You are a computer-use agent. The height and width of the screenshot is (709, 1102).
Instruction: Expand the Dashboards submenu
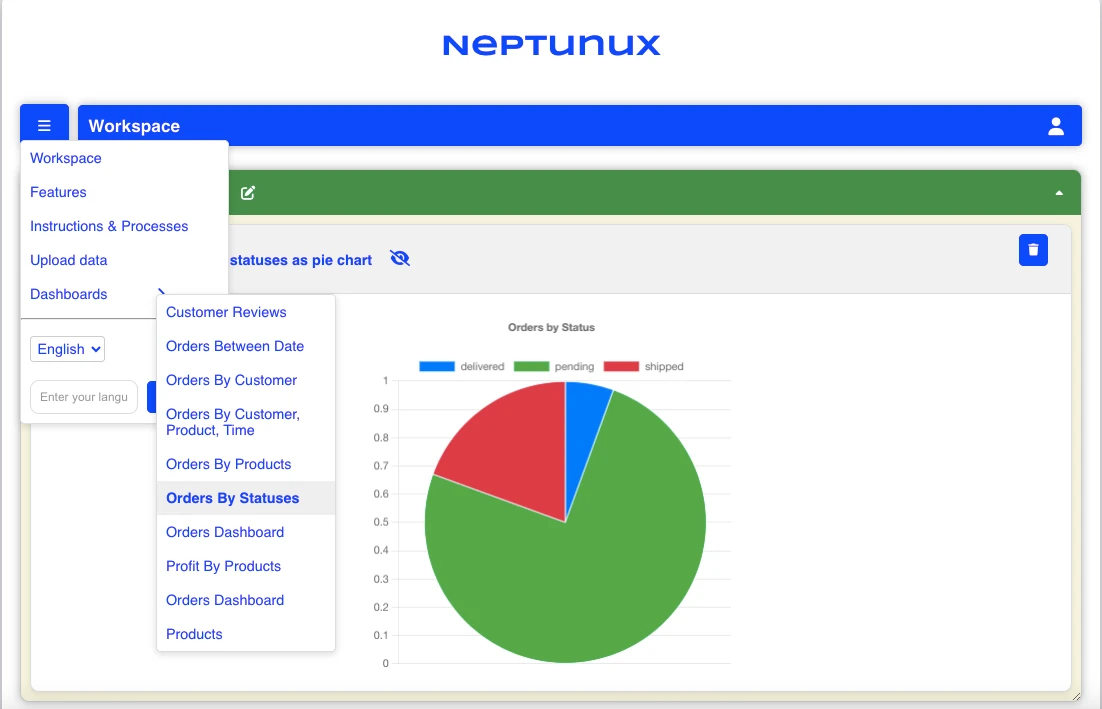click(x=69, y=294)
